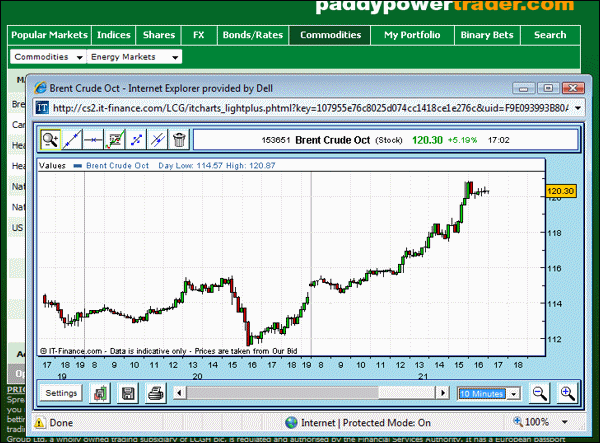Click the copy chart icon beside Settings
The image size is (600, 443).
point(100,393)
